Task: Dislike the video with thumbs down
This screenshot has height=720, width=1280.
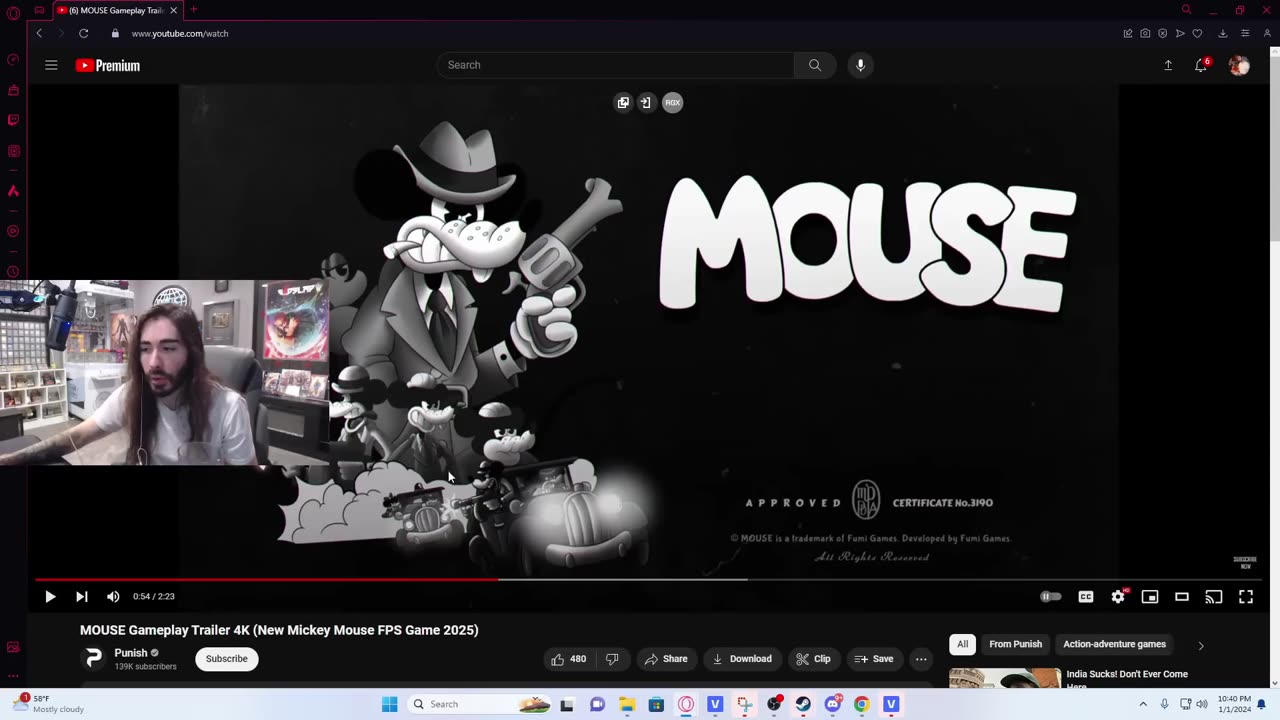Action: pyautogui.click(x=612, y=659)
